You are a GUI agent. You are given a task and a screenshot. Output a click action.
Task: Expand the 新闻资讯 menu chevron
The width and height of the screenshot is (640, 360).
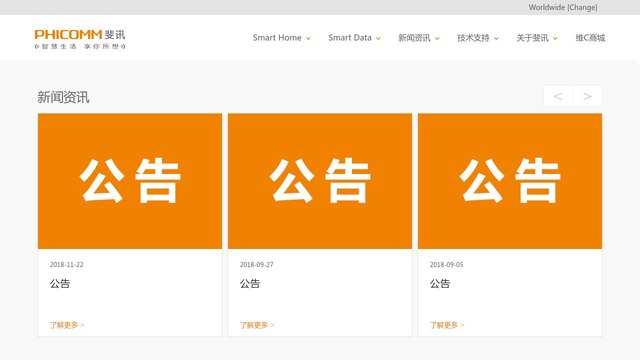pos(437,38)
